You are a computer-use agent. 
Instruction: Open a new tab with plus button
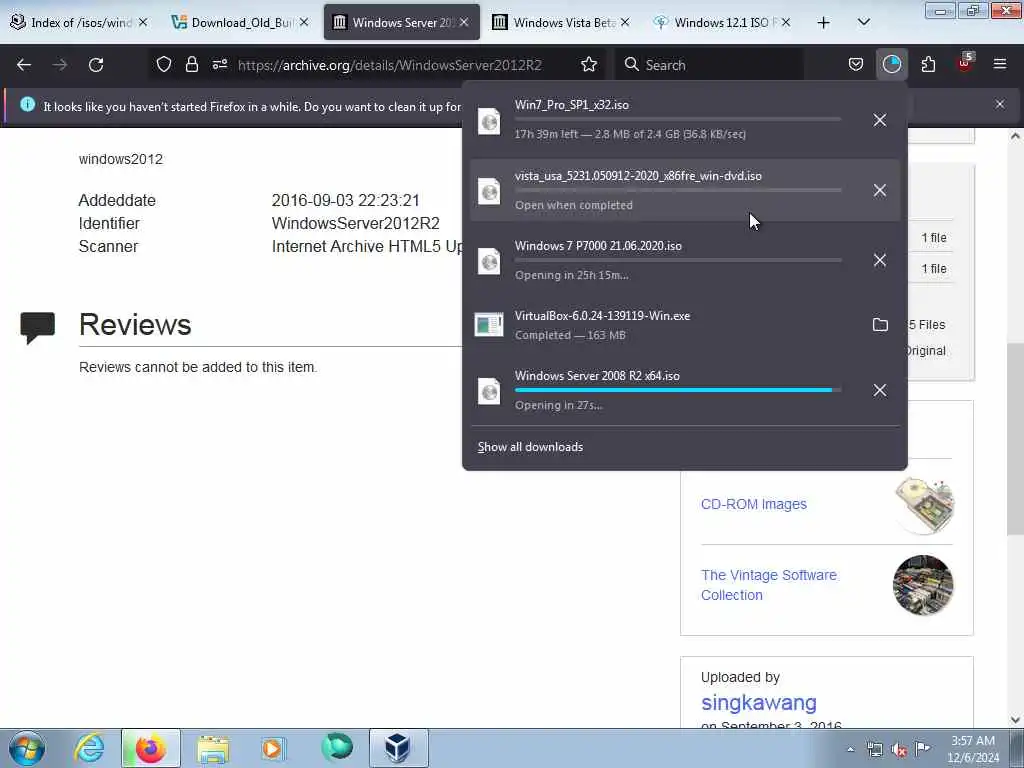(824, 22)
